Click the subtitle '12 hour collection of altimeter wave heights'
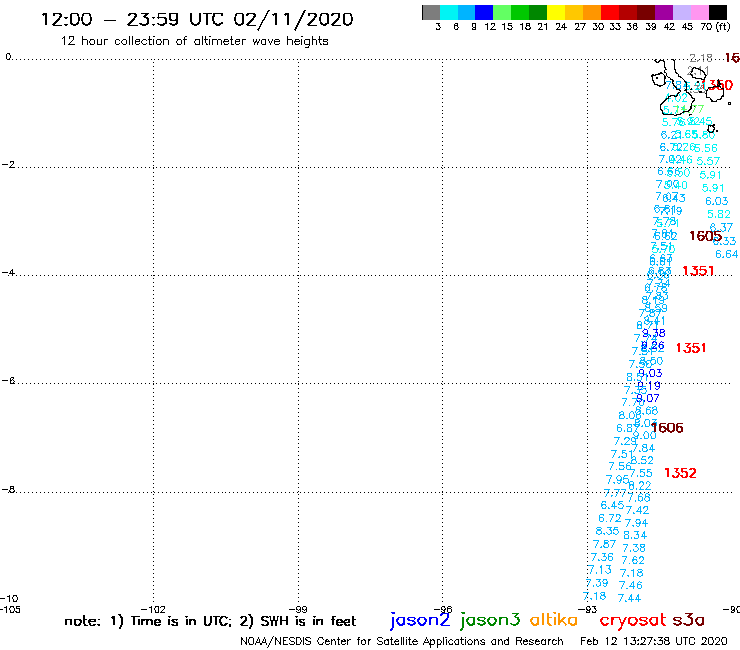This screenshot has height=650, width=740. point(194,41)
